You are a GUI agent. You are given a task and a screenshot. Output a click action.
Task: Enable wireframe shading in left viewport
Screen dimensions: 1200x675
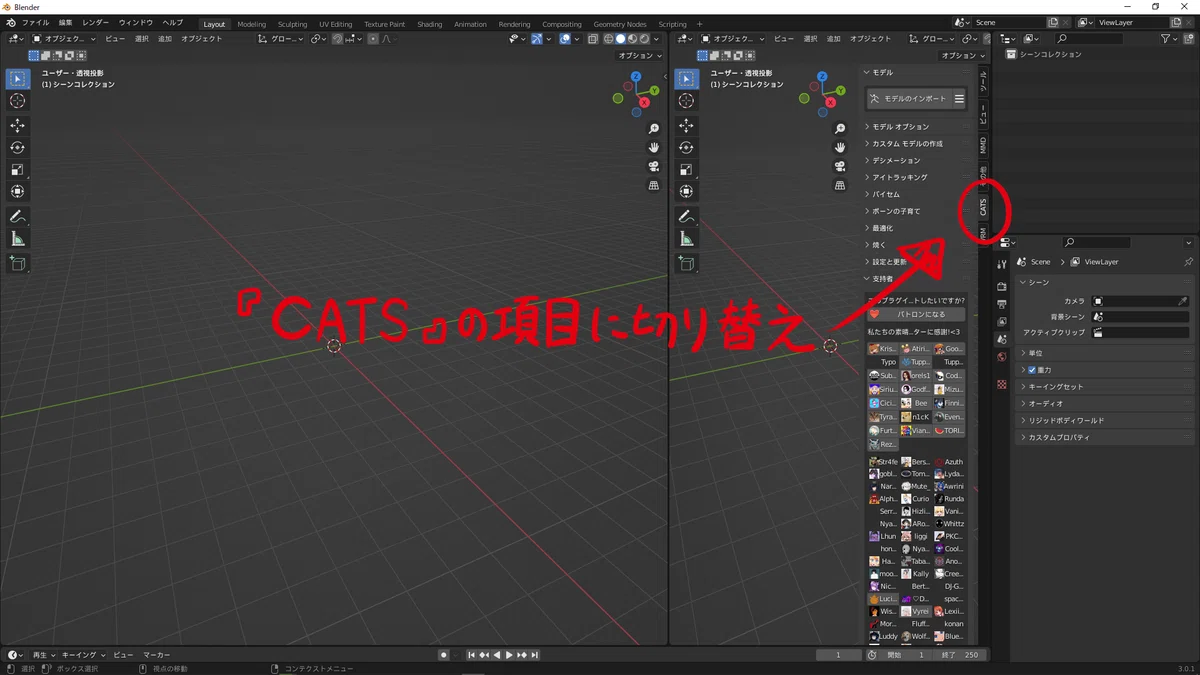tap(608, 39)
